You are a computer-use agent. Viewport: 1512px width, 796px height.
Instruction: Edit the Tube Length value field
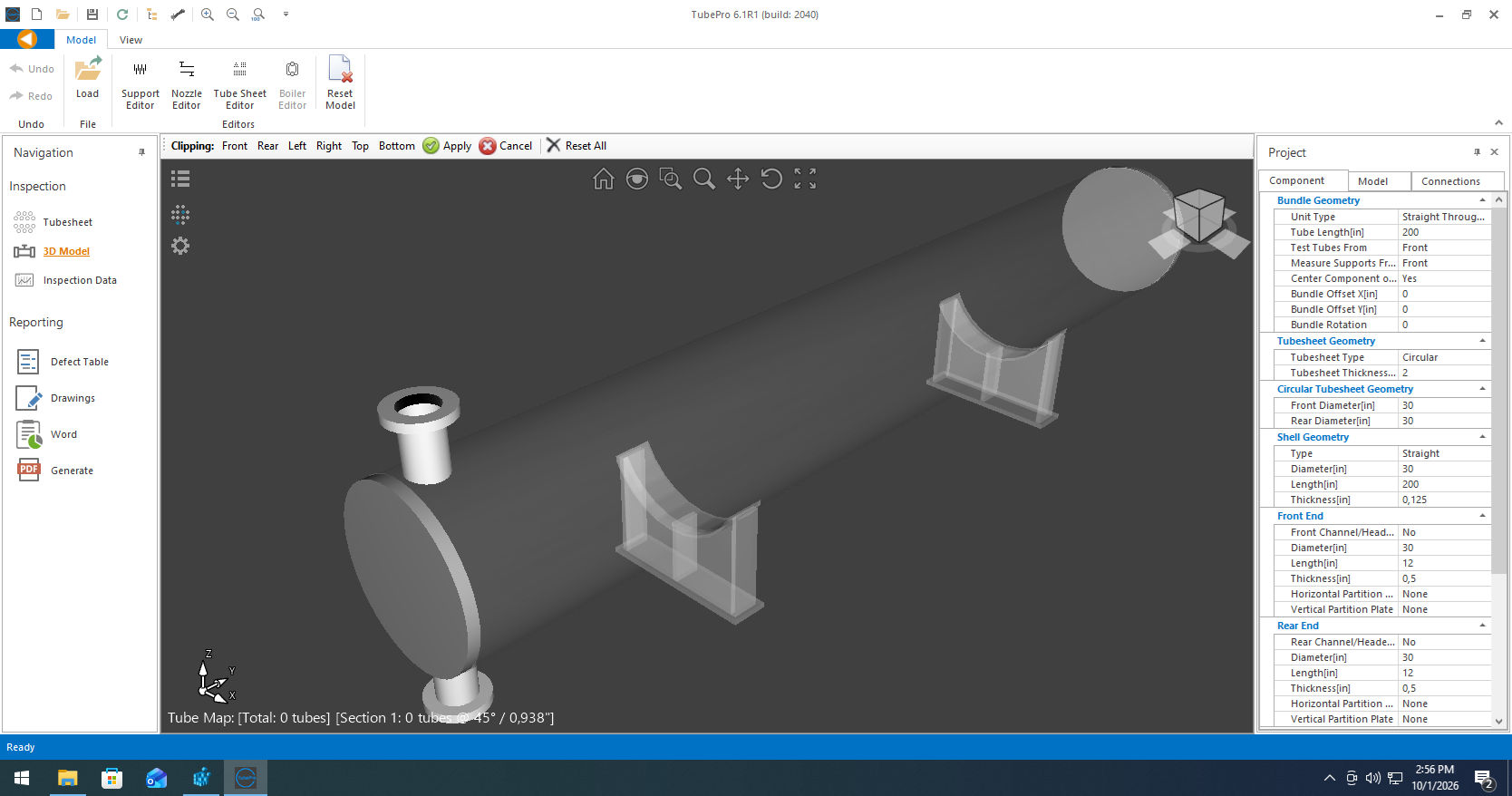pos(1444,232)
